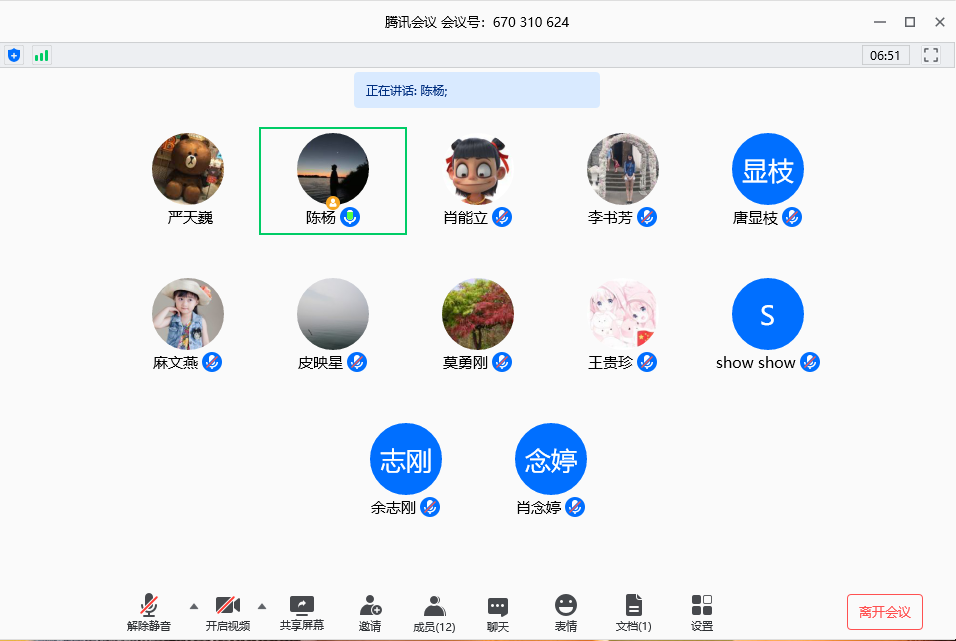Select the blue 显枝 avatar

[768, 169]
